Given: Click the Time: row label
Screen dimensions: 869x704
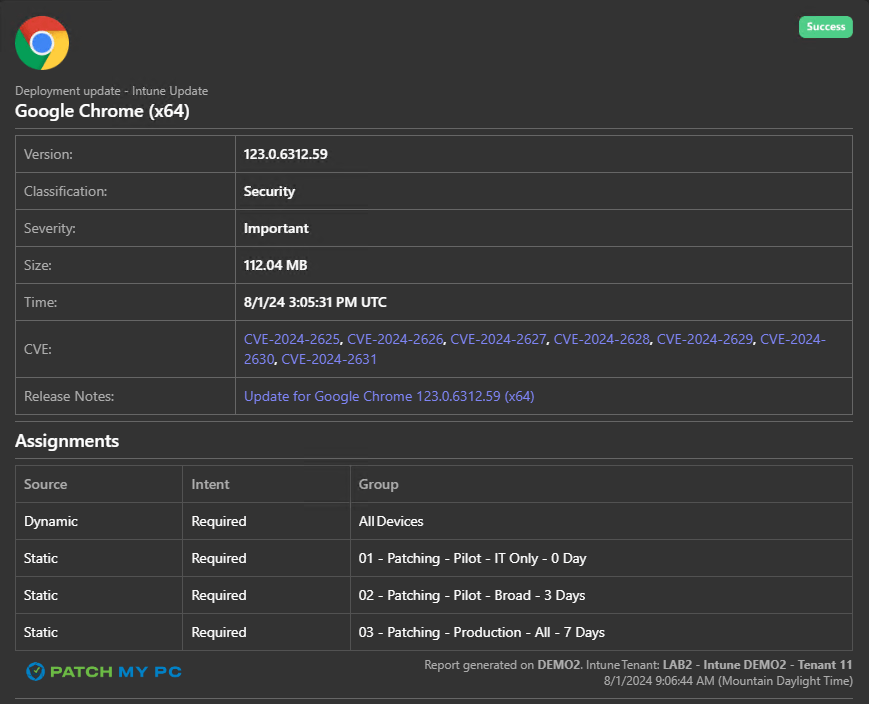Looking at the screenshot, I should (40, 302).
